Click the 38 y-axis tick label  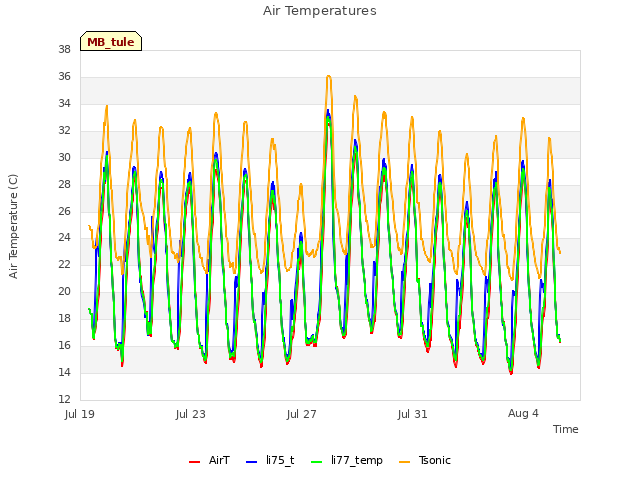point(64,49)
